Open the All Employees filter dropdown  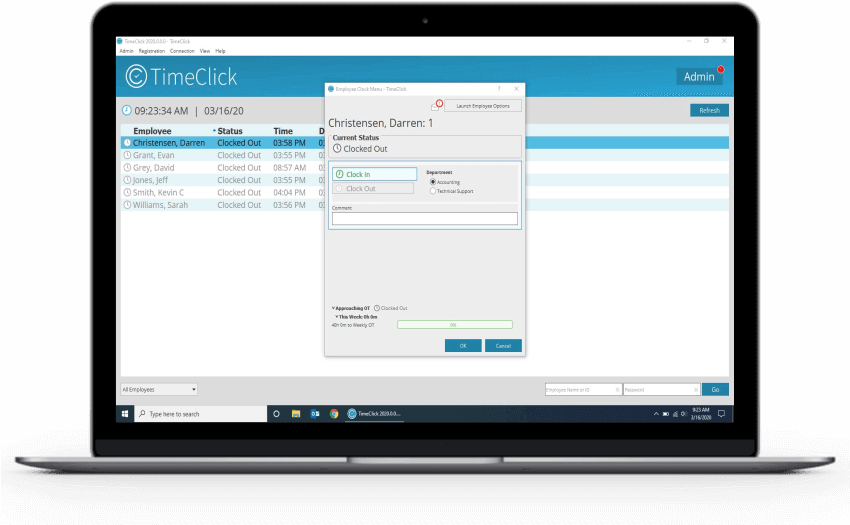[159, 389]
